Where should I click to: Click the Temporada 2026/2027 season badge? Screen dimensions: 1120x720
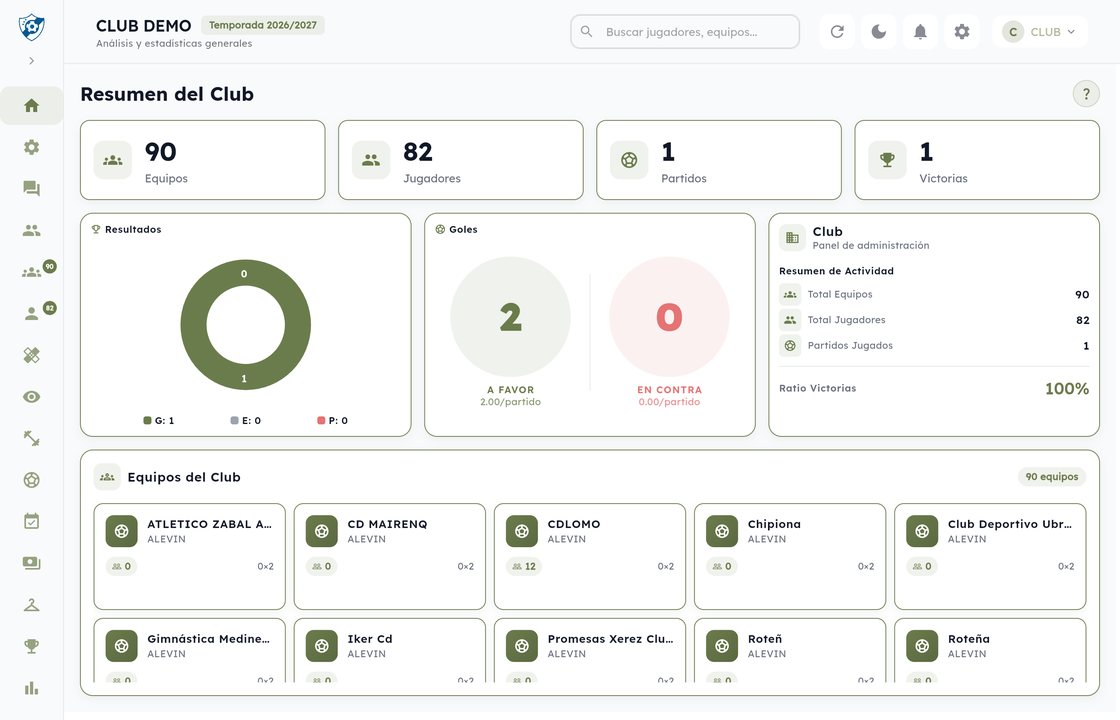[263, 25]
